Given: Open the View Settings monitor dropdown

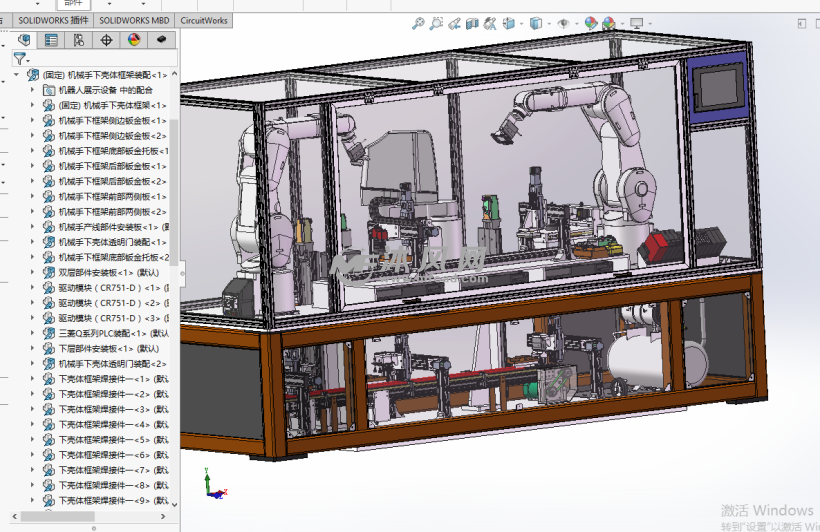Looking at the screenshot, I should (x=637, y=23).
